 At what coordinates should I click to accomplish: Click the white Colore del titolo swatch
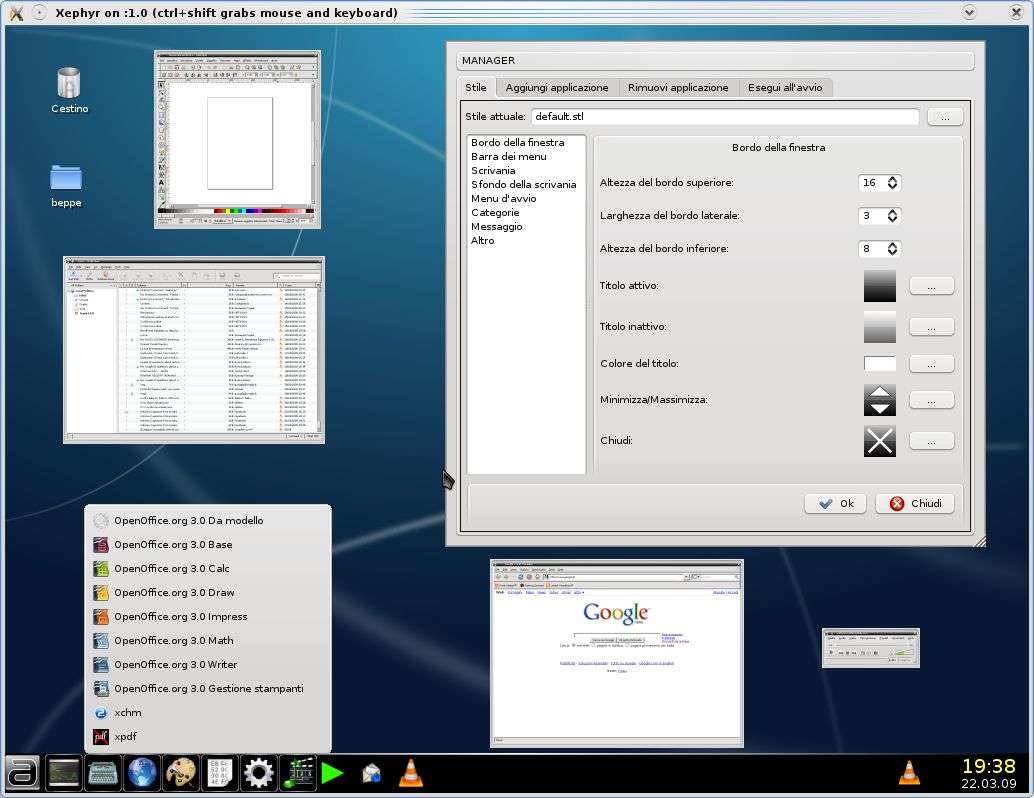coord(879,364)
